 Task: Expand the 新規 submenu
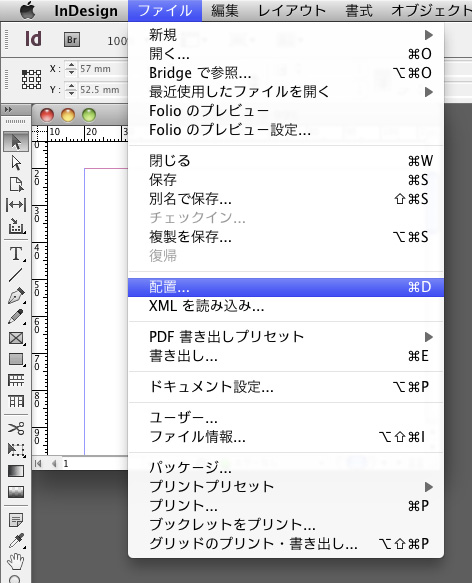coord(286,35)
